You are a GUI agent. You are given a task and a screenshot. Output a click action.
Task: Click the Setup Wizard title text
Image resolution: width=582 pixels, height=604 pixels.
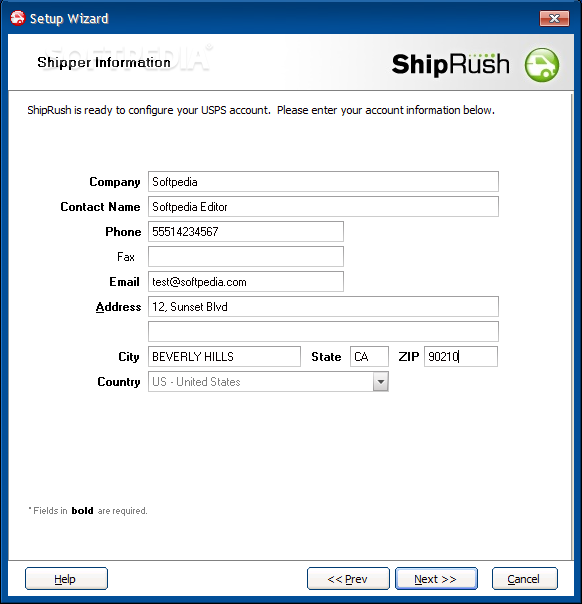pos(69,18)
